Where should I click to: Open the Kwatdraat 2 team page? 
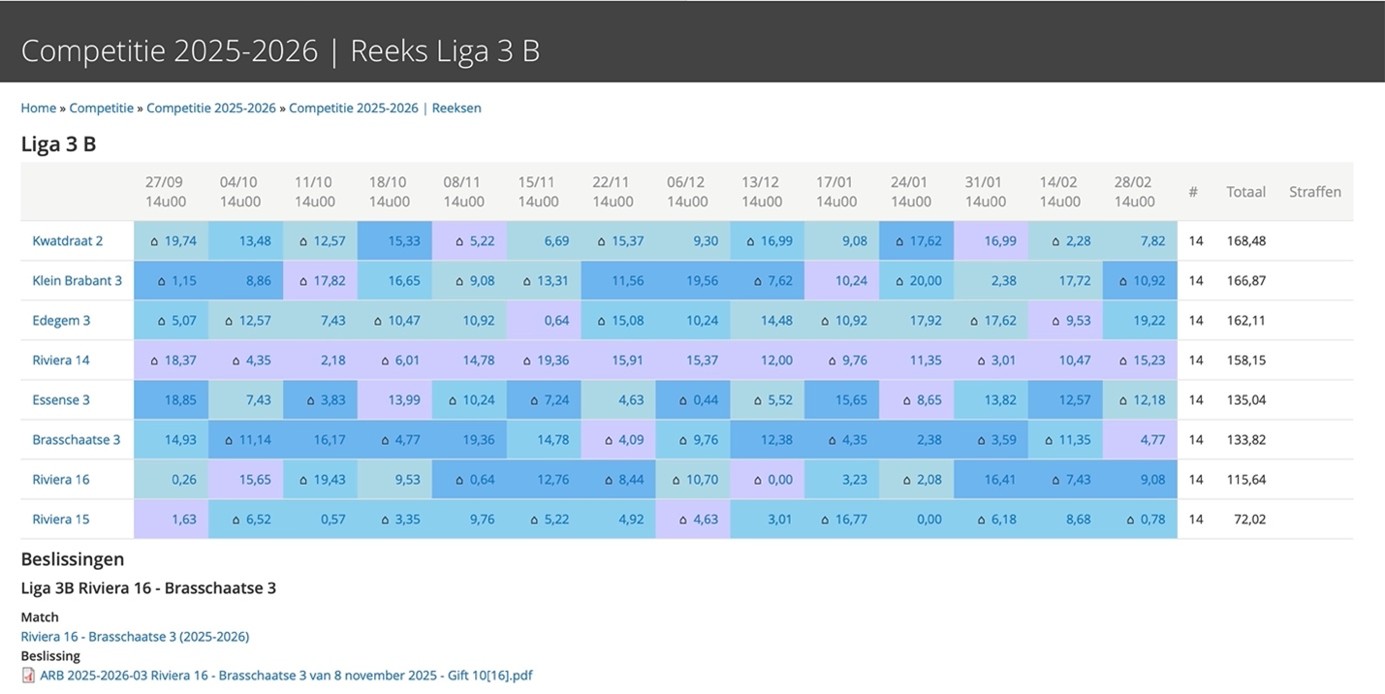[67, 241]
